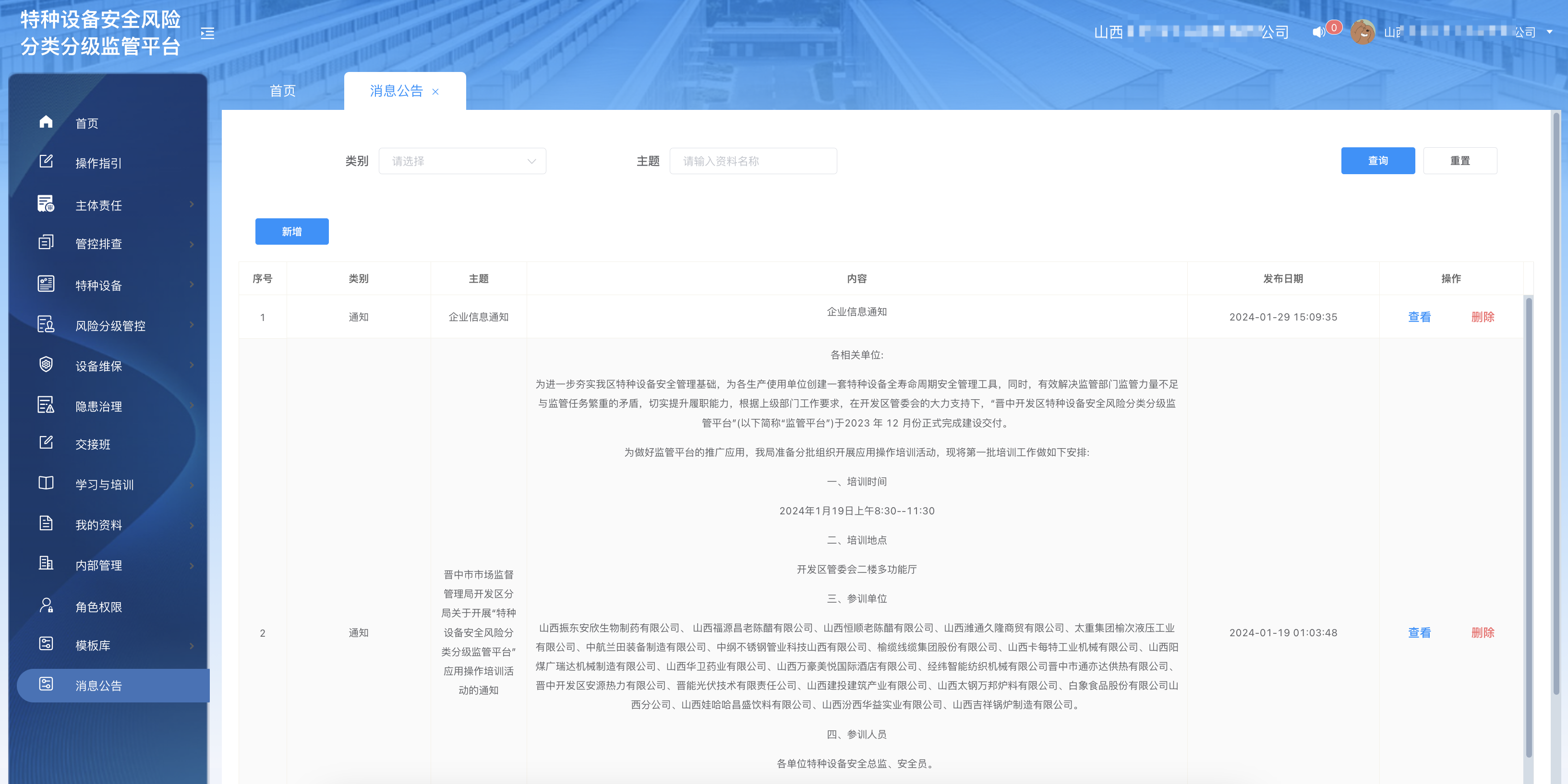
Task: Open the user account dropdown arrow
Action: point(1549,32)
